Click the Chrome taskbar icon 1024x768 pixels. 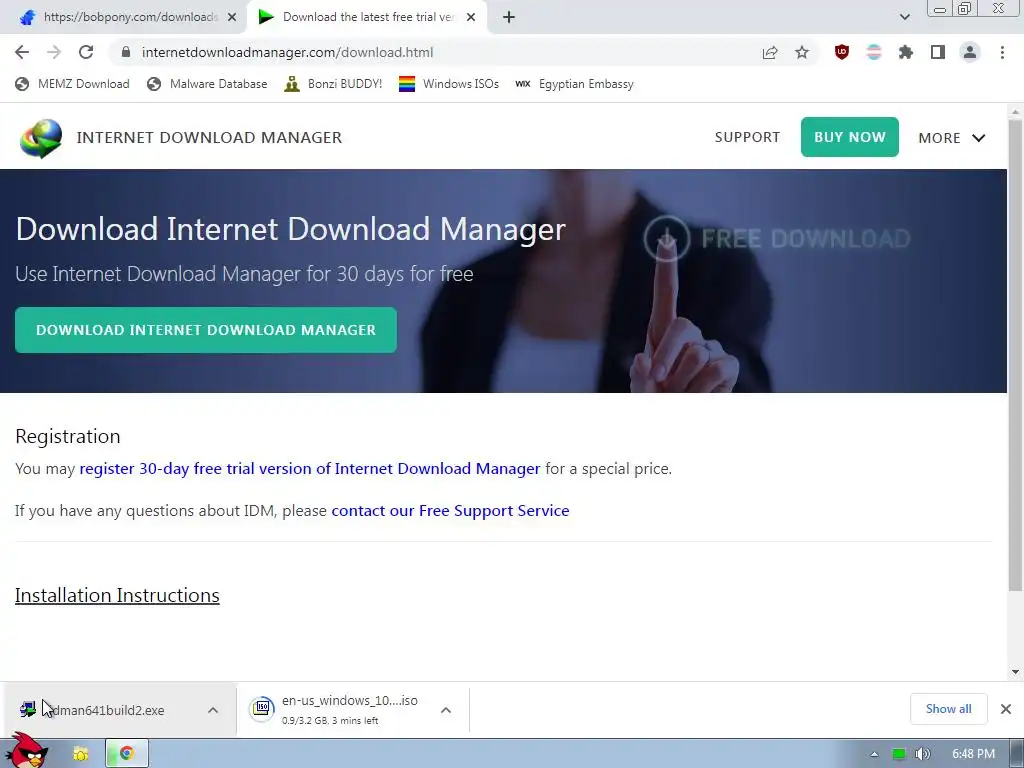tap(127, 754)
